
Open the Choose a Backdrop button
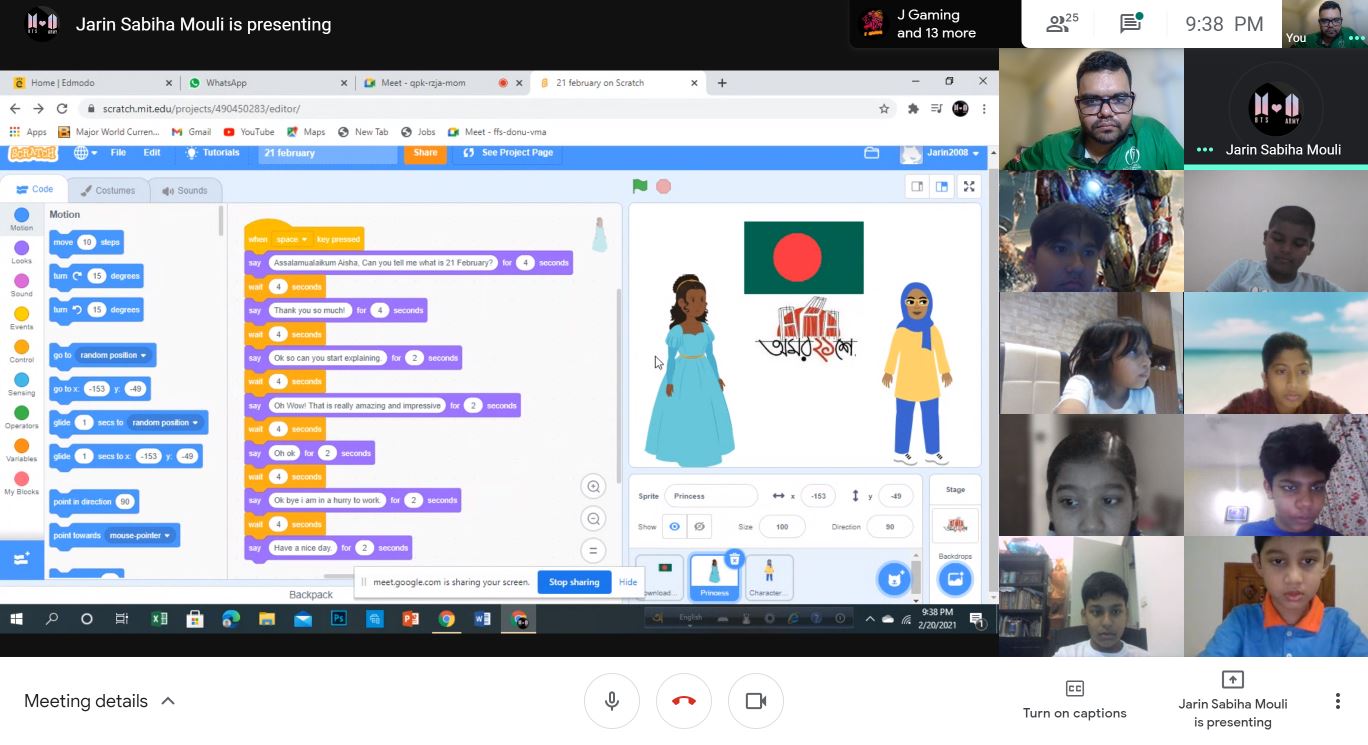(954, 579)
